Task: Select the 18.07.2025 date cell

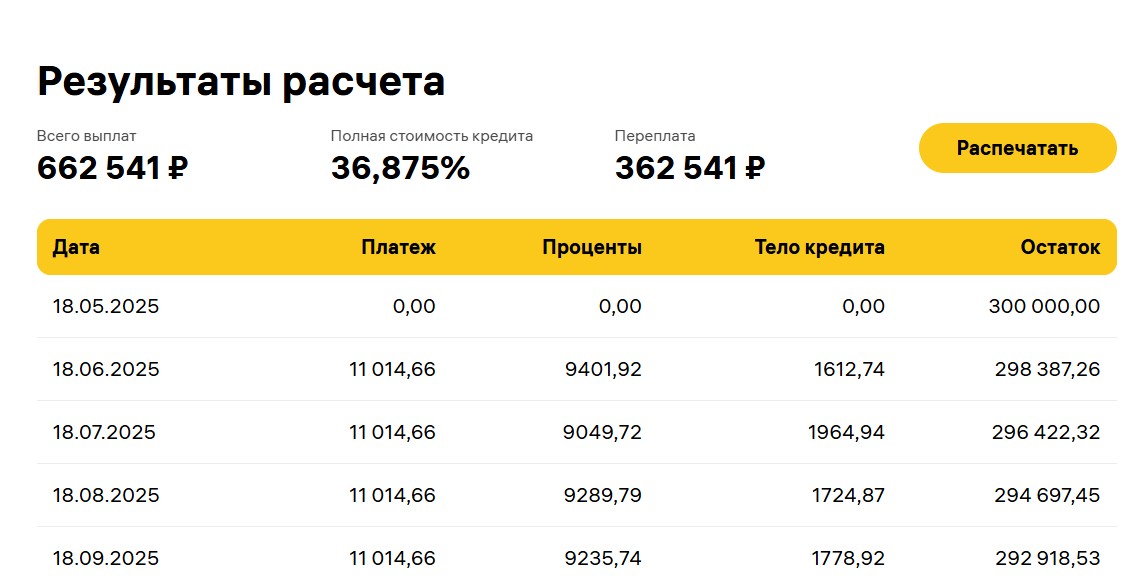Action: coord(104,432)
